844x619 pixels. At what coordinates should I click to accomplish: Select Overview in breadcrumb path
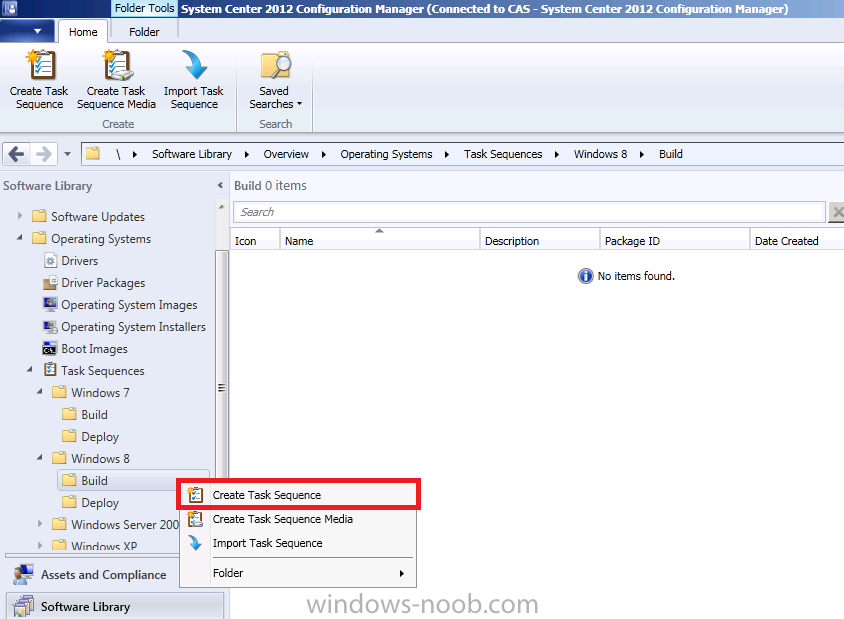coord(286,154)
